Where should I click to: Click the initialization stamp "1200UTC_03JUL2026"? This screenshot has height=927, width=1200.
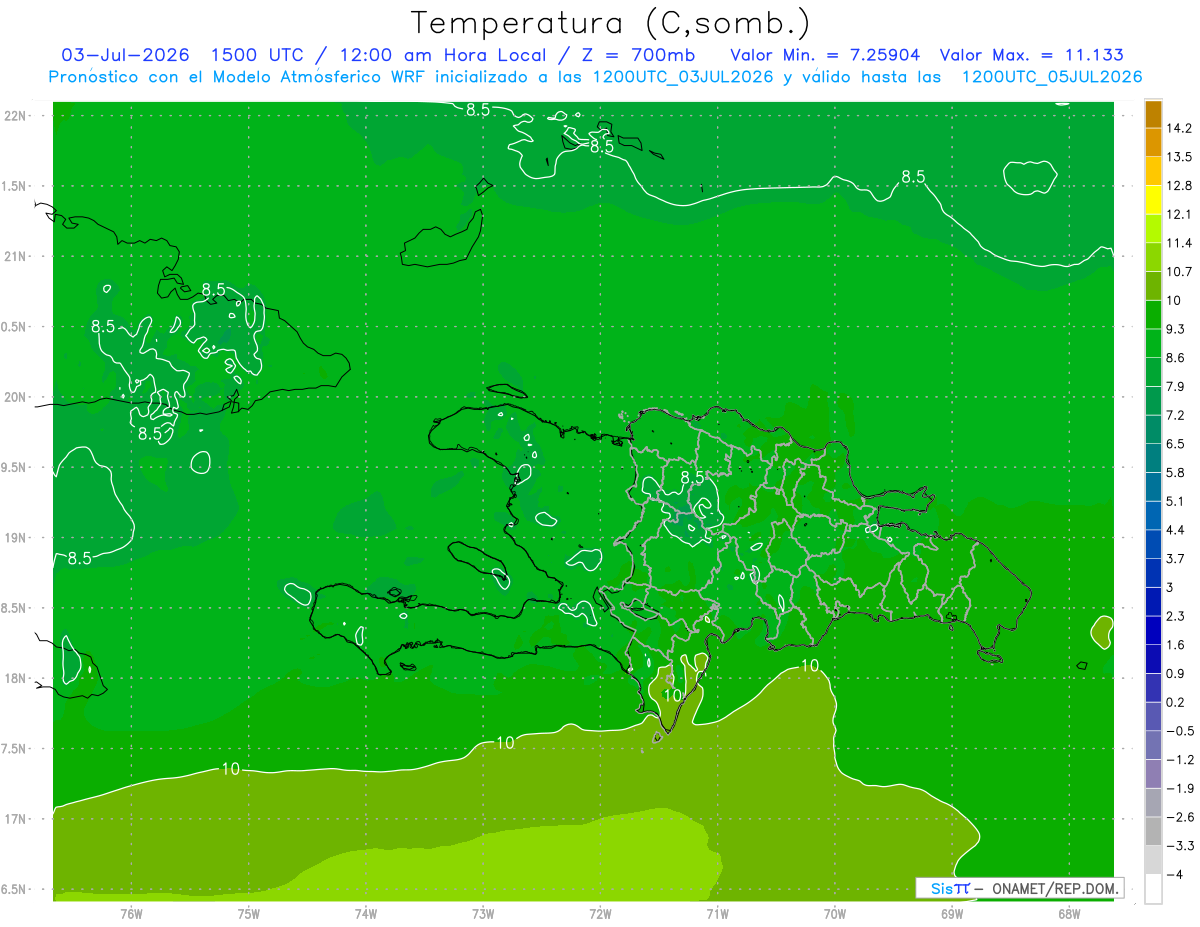click(681, 77)
